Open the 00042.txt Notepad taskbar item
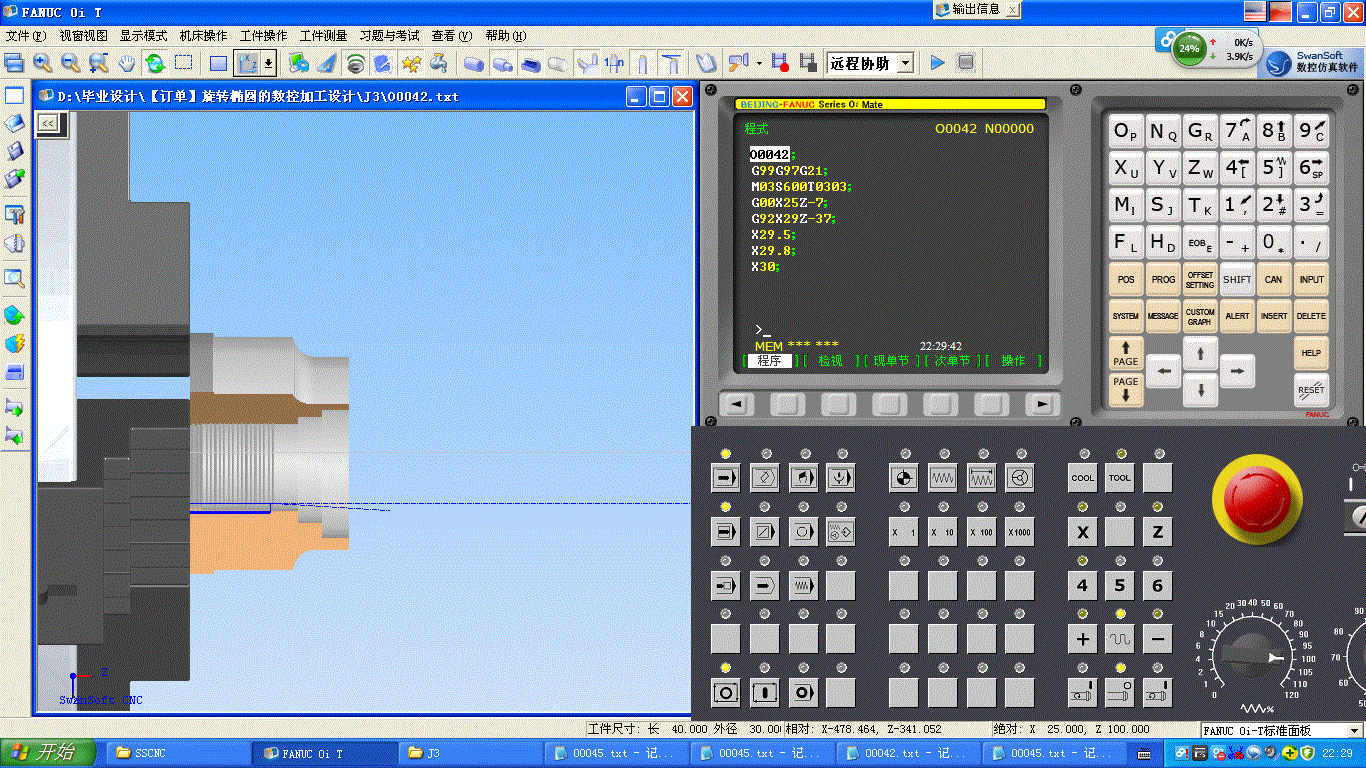Screen dimensions: 1366x768 pyautogui.click(x=908, y=753)
